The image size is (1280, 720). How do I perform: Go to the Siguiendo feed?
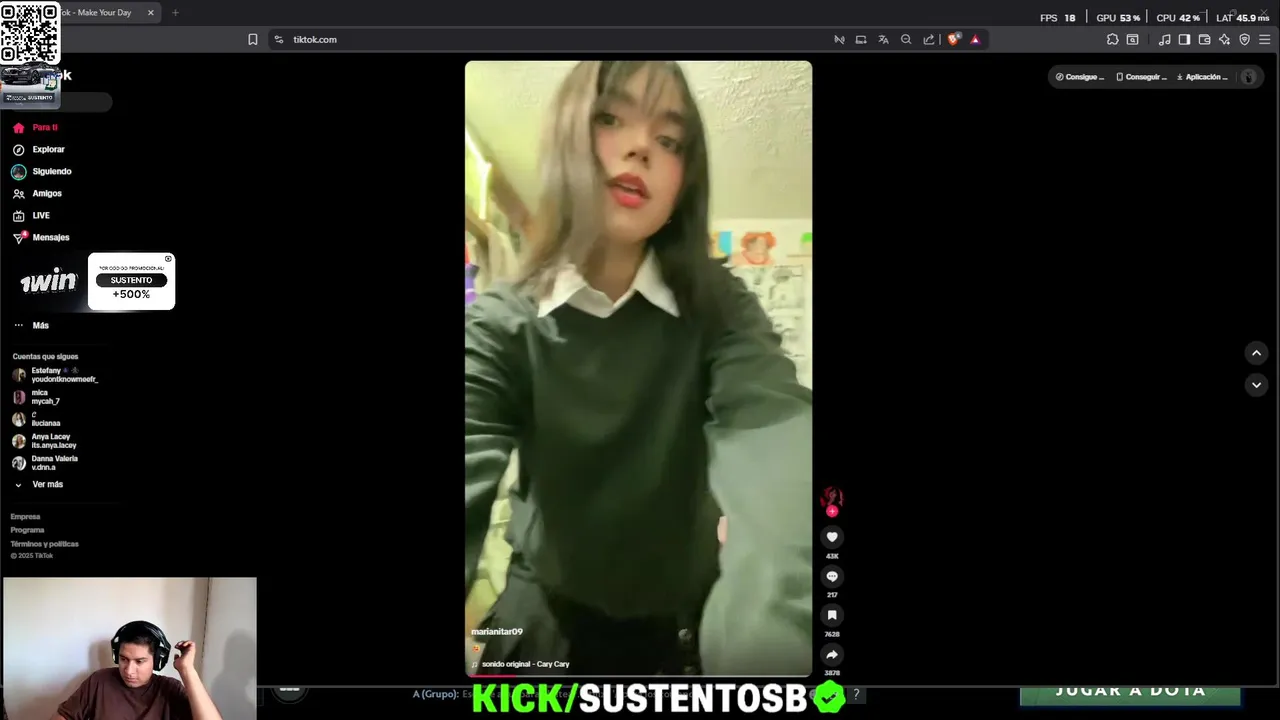(41, 172)
